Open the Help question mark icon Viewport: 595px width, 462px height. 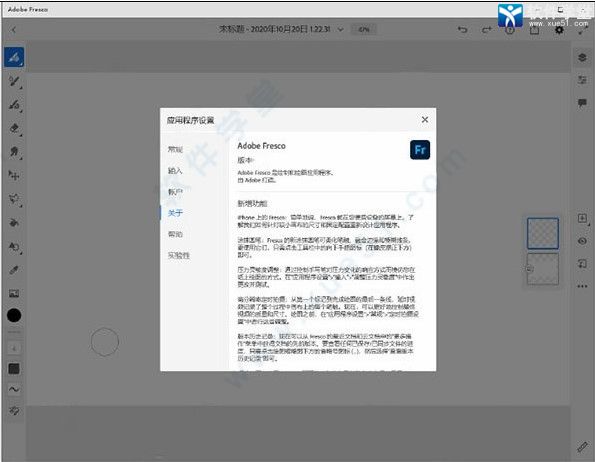pyautogui.click(x=510, y=30)
